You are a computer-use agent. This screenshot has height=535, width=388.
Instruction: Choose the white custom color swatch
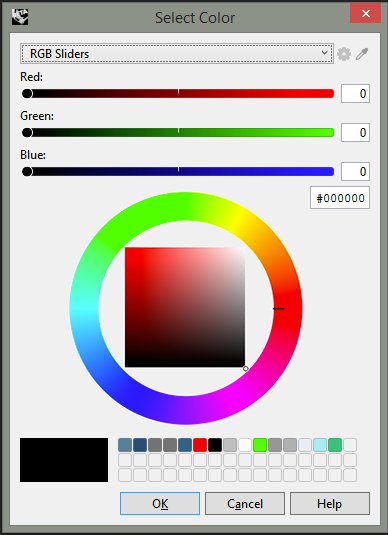coord(245,445)
